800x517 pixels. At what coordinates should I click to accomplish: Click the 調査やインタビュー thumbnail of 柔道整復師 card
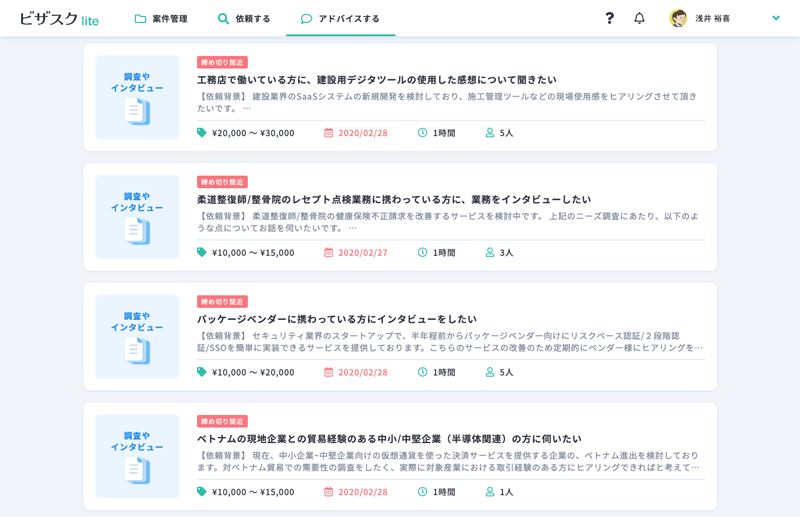(x=137, y=217)
